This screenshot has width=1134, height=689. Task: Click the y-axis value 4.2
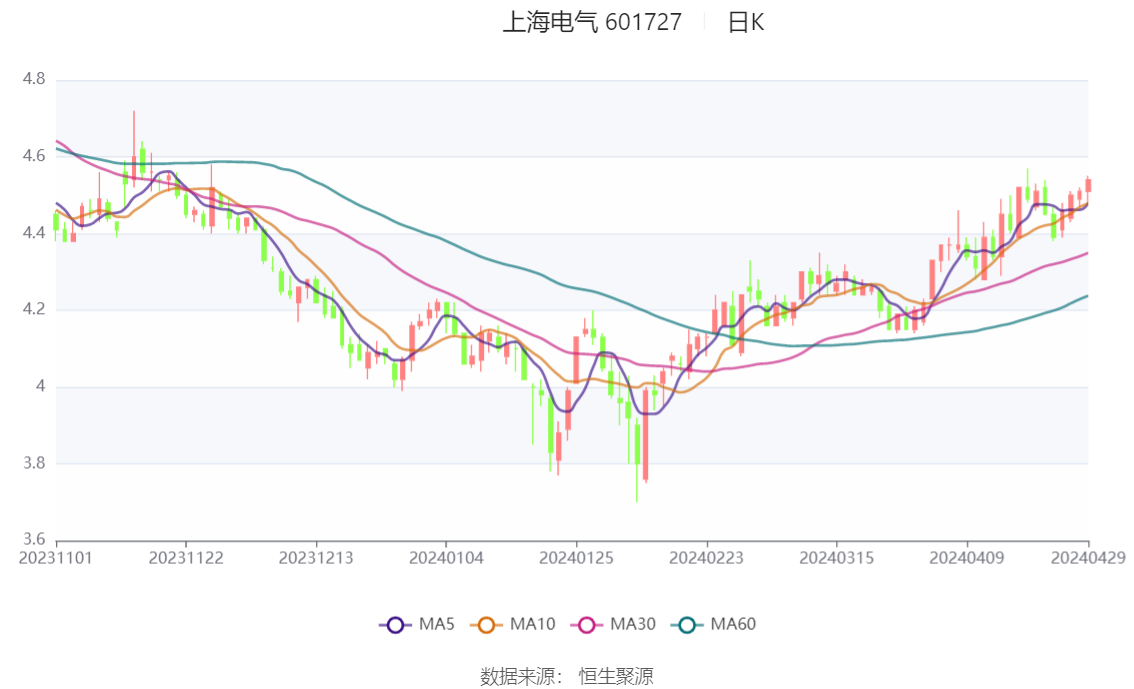(34, 309)
